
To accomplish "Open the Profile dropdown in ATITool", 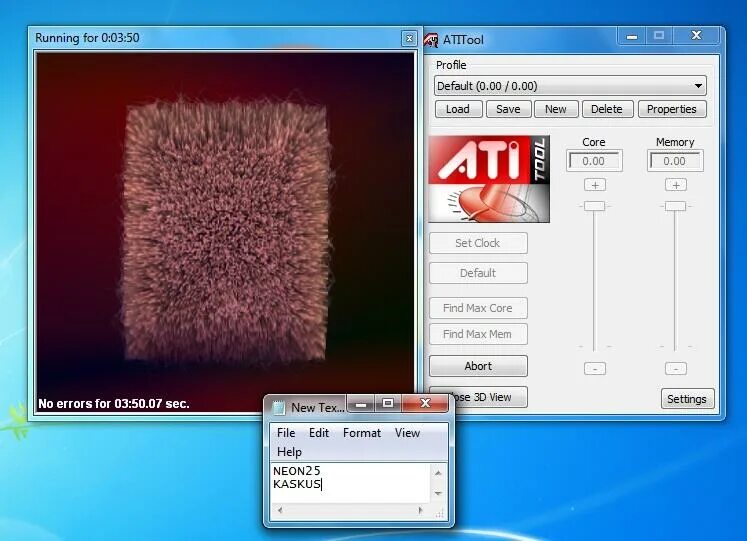I will [570, 86].
